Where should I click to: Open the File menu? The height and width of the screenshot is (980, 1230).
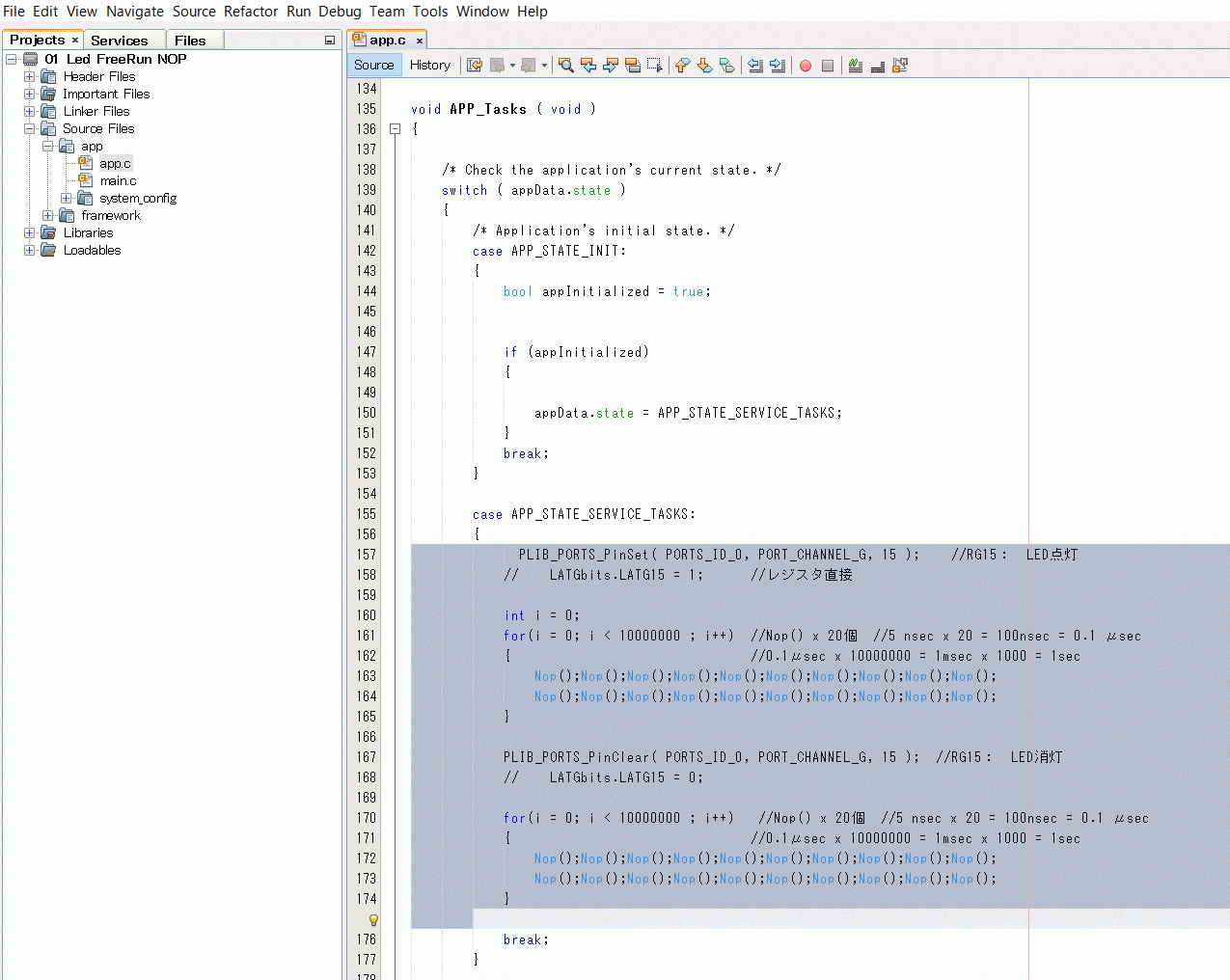tap(14, 12)
